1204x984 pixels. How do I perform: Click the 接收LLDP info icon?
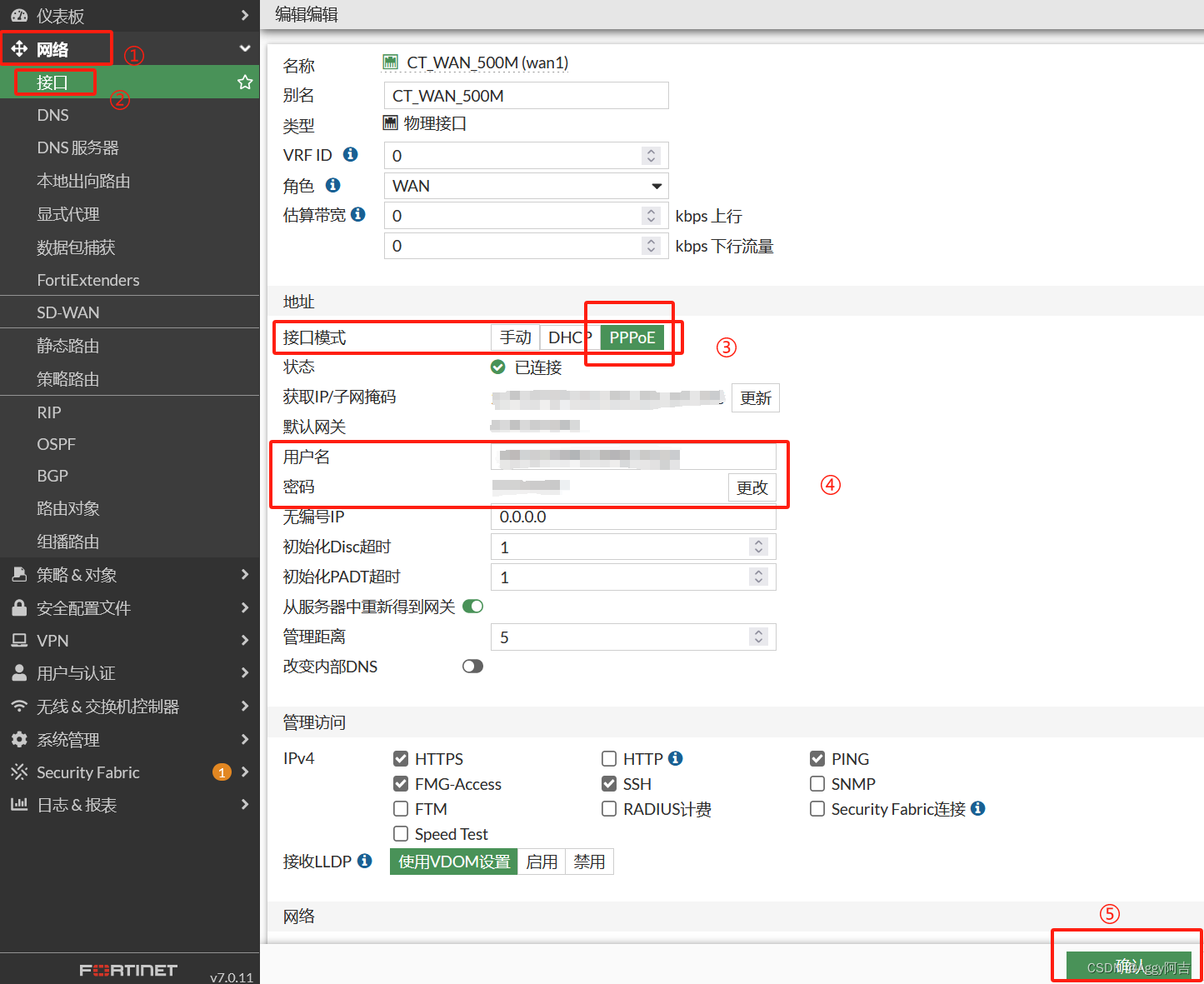365,861
